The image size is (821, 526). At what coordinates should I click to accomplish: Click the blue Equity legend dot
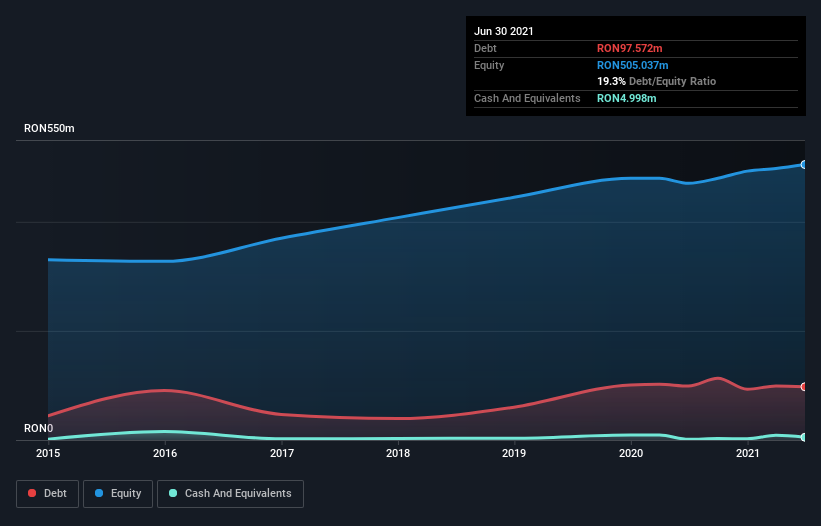pos(99,493)
